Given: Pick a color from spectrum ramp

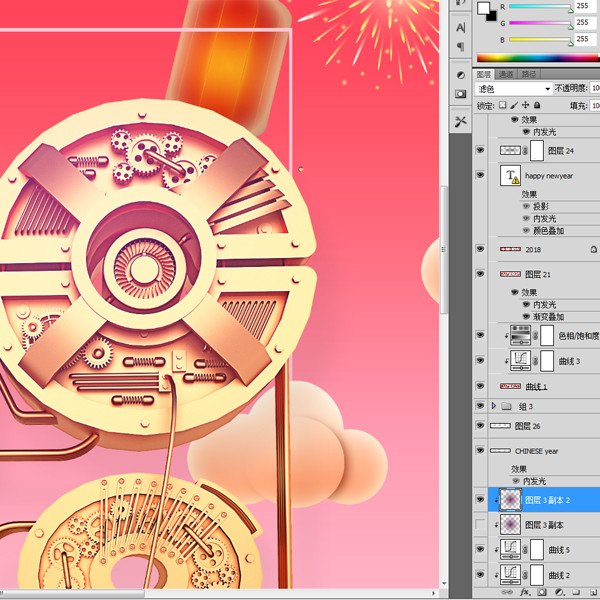Looking at the screenshot, I should click(538, 58).
